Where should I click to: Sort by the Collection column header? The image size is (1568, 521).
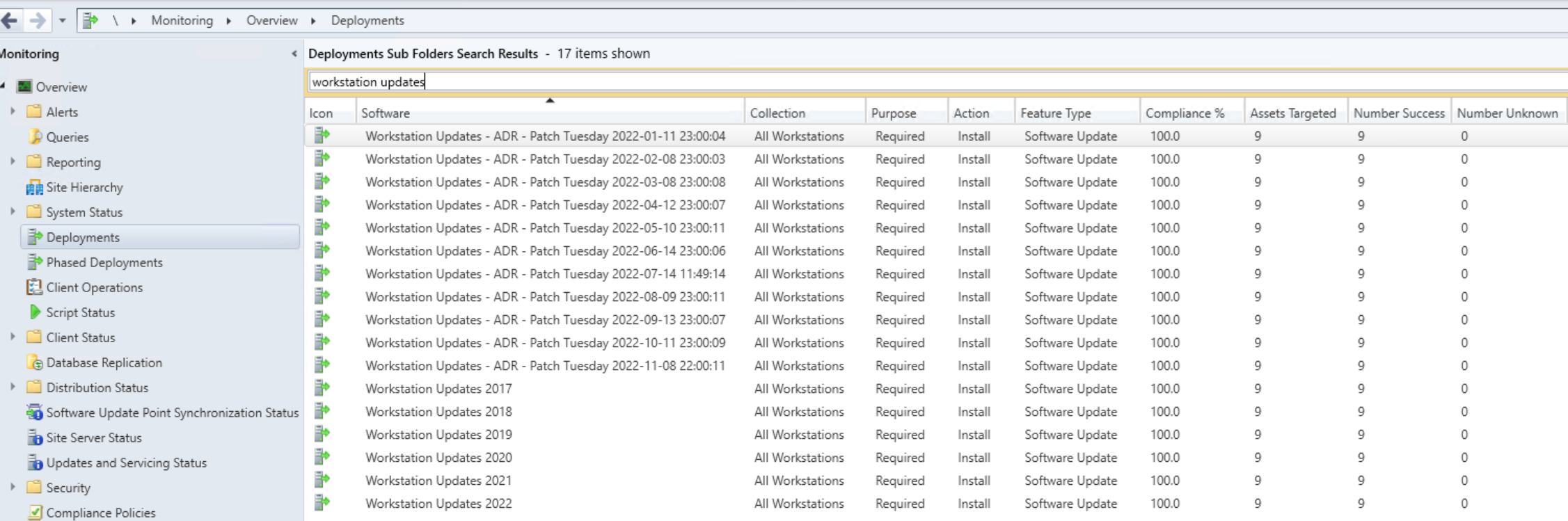[x=805, y=113]
